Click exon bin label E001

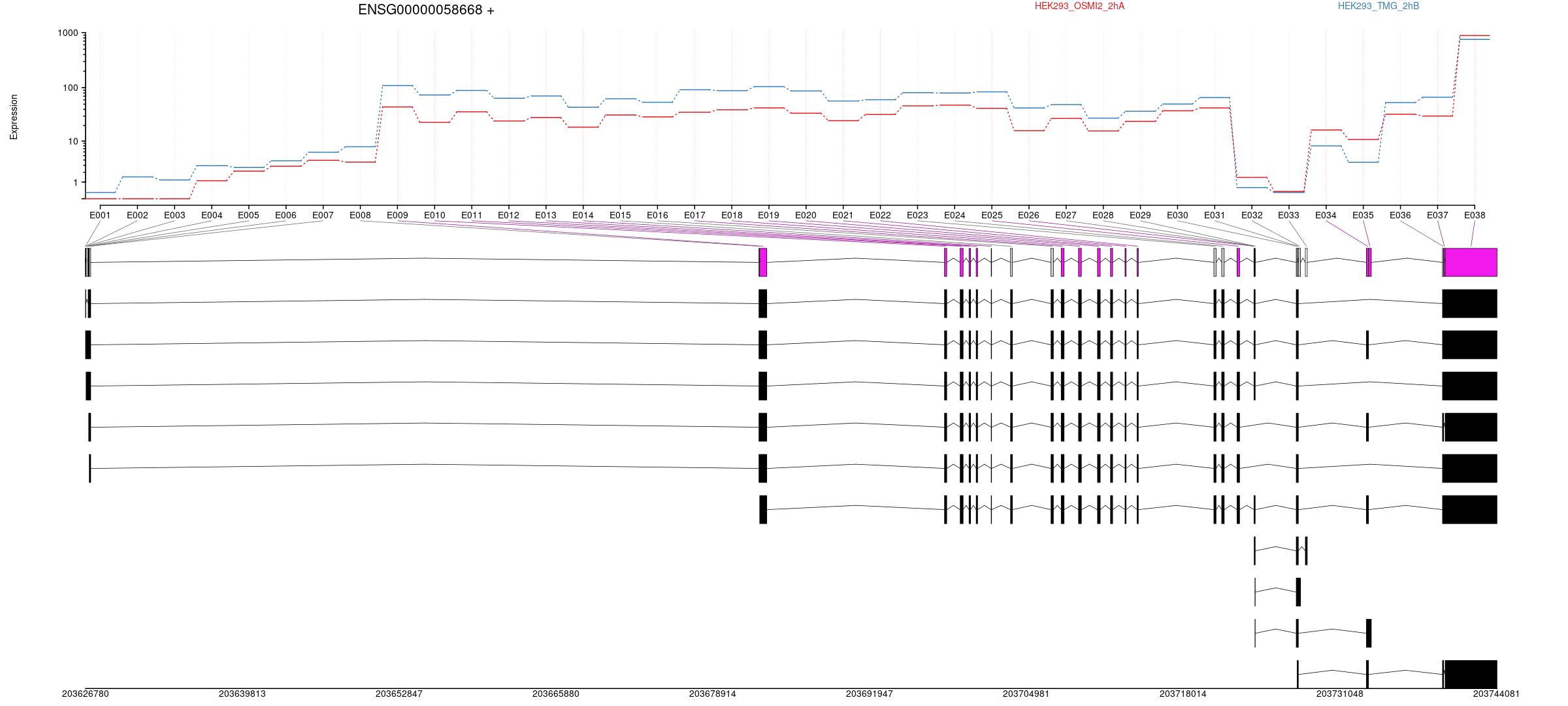100,215
